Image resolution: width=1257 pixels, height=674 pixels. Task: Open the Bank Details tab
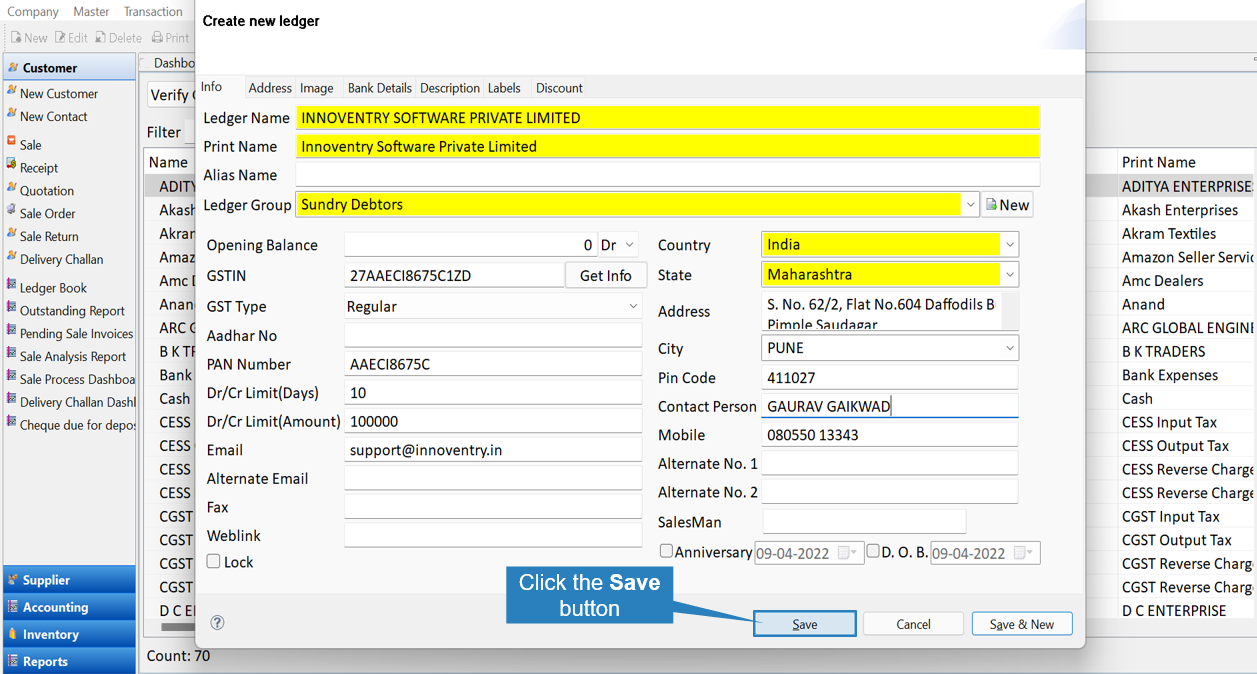click(380, 88)
